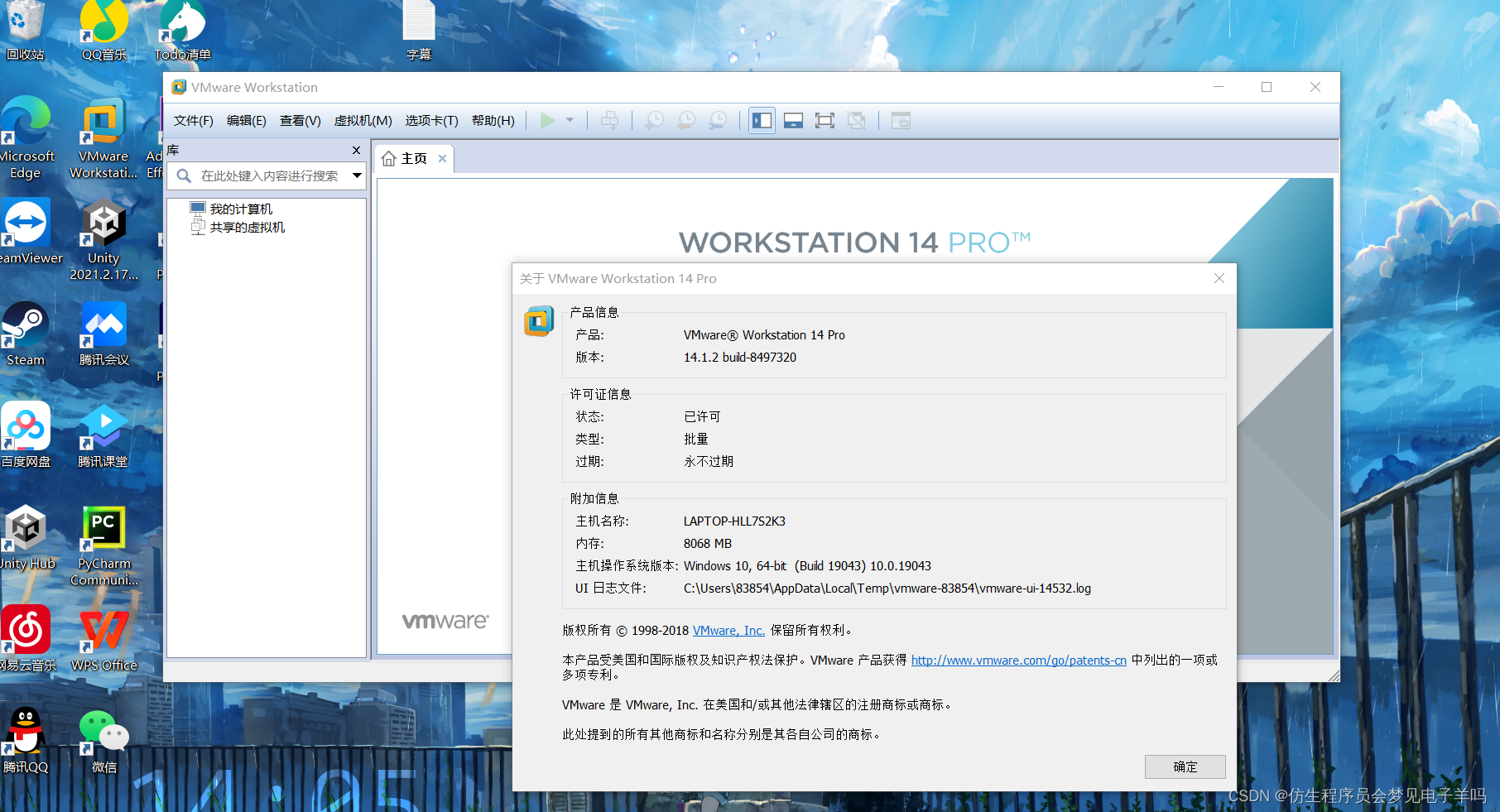Click the green Power On play button
1500x812 pixels.
pos(547,121)
